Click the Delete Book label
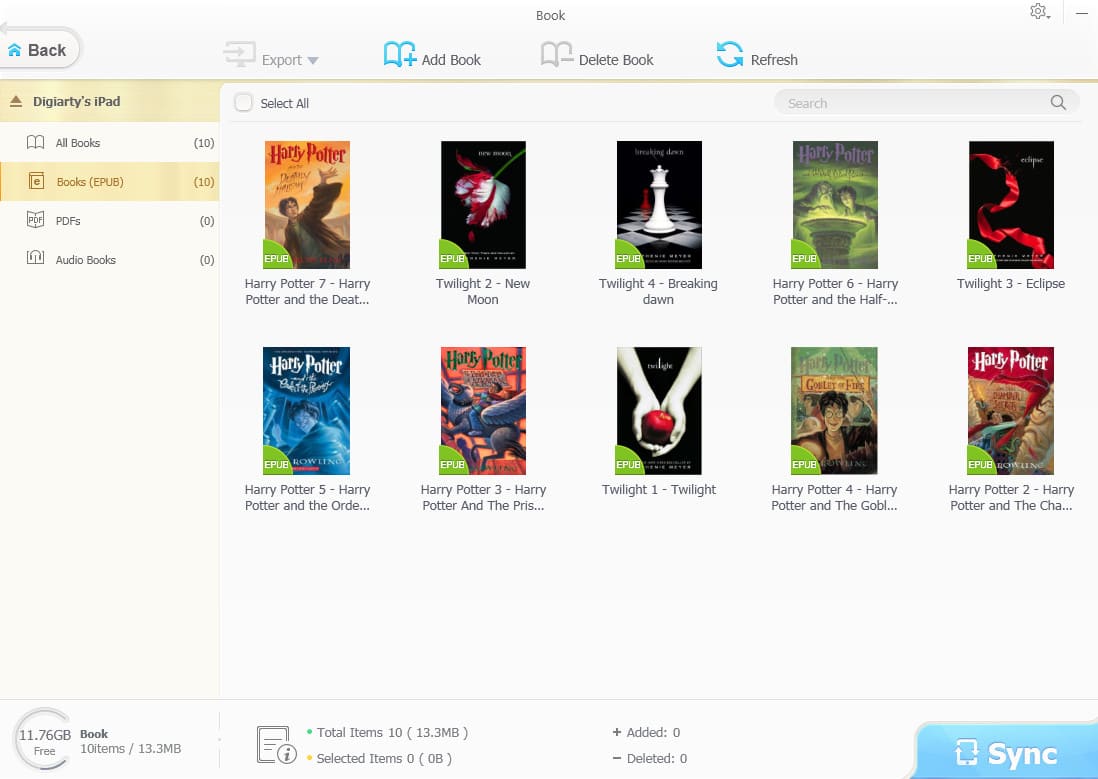This screenshot has height=779, width=1098. [616, 60]
